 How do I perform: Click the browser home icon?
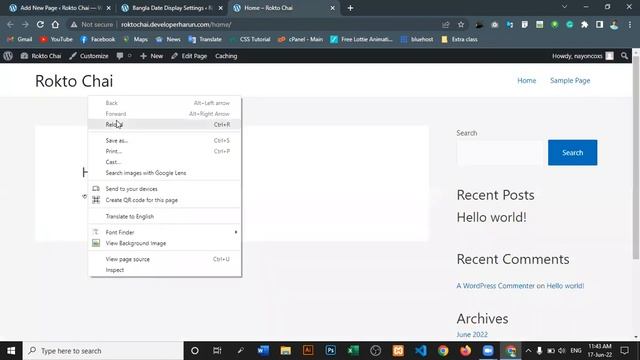point(55,24)
